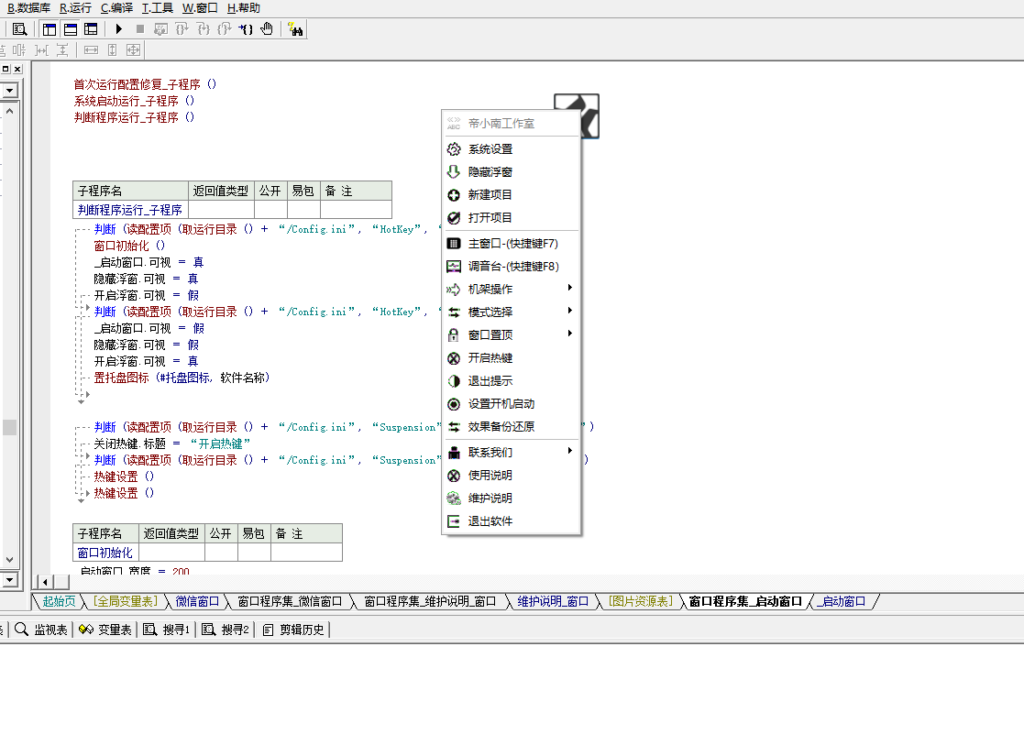This screenshot has height=734, width=1024.
Task: Click the equal horizontal spacing icon
Action: coord(41,50)
